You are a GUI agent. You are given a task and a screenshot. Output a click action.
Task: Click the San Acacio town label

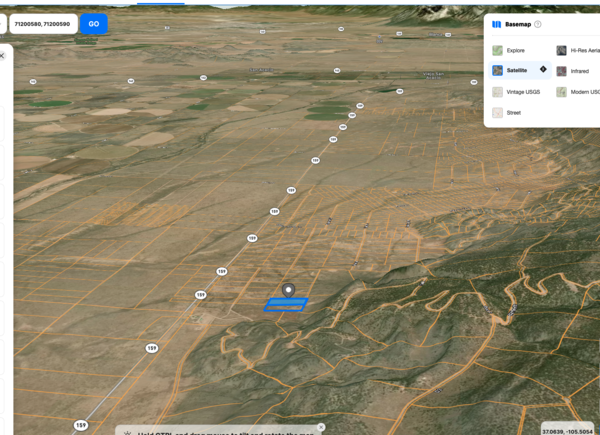point(261,70)
